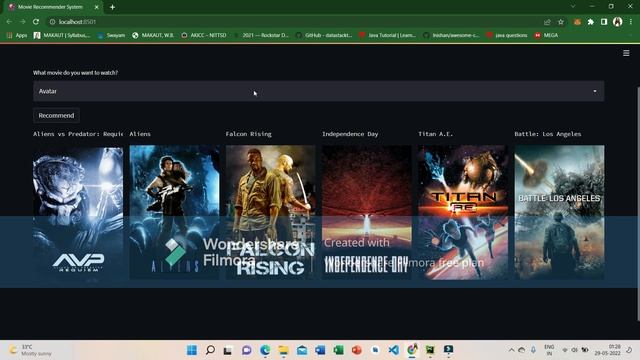This screenshot has height=360, width=640.
Task: Open the AKCC - NITTSD bookmark
Action: point(204,35)
